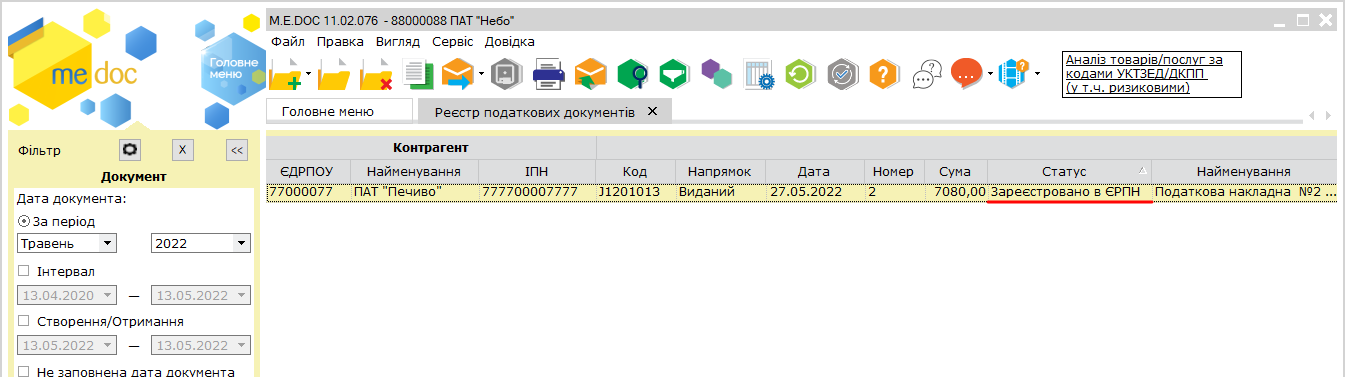Click the table settings gear icon
The height and width of the screenshot is (377, 1345).
759,74
